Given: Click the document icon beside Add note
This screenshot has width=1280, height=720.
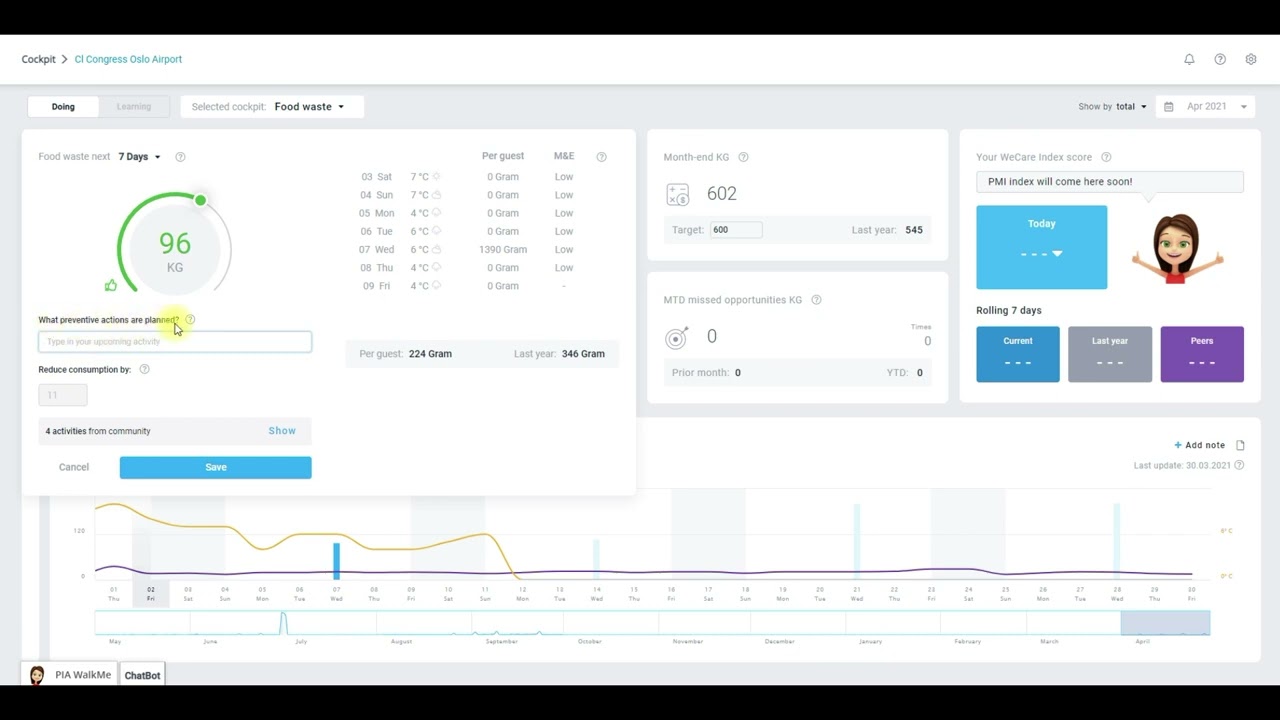Looking at the screenshot, I should click(1240, 445).
